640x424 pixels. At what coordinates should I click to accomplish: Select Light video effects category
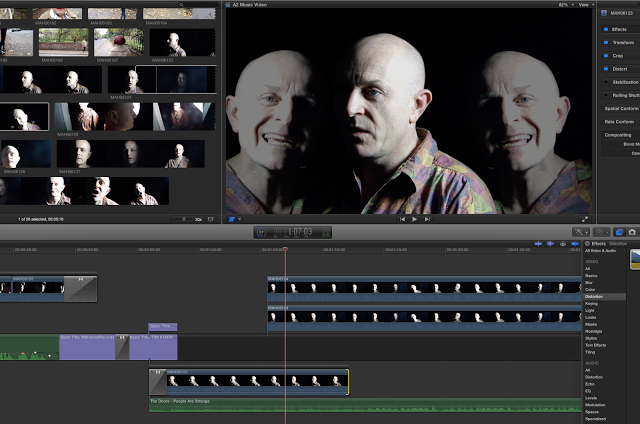coord(589,311)
